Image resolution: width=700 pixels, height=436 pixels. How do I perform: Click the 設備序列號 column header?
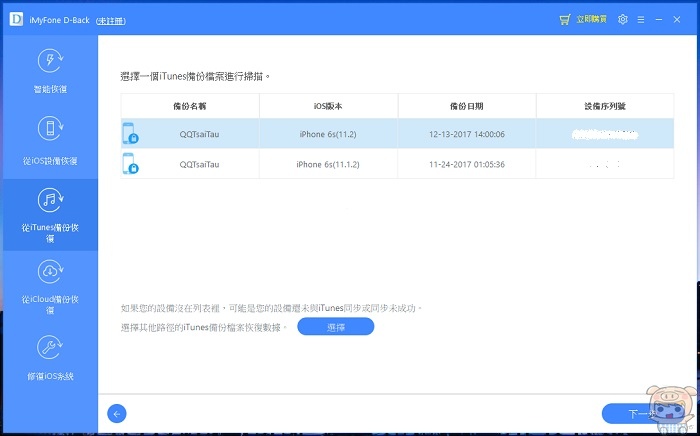point(604,105)
